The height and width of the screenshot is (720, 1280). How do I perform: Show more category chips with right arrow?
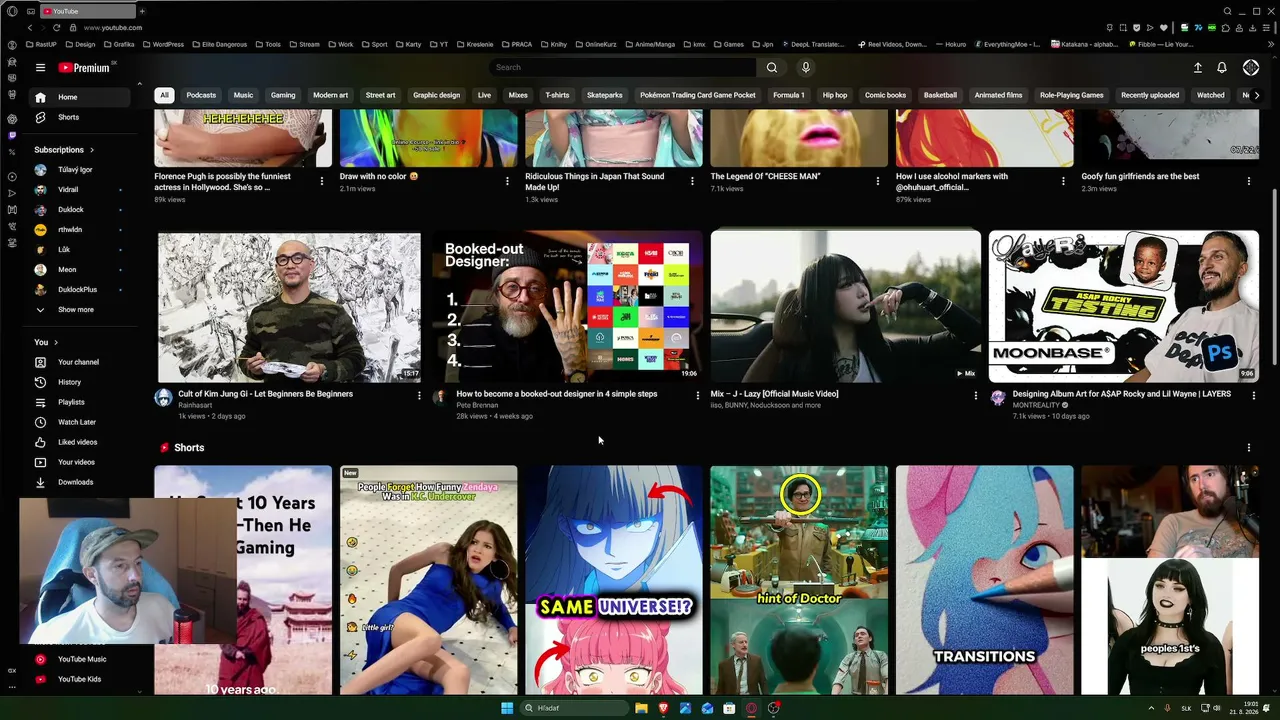coord(1256,95)
